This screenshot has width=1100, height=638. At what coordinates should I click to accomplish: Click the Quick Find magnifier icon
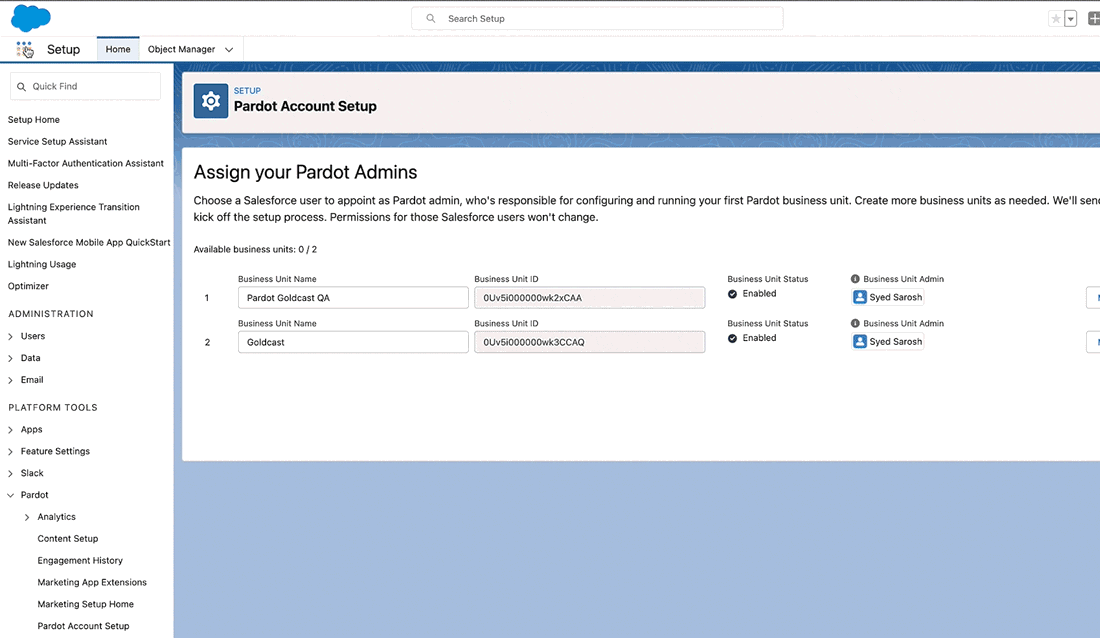(x=21, y=86)
